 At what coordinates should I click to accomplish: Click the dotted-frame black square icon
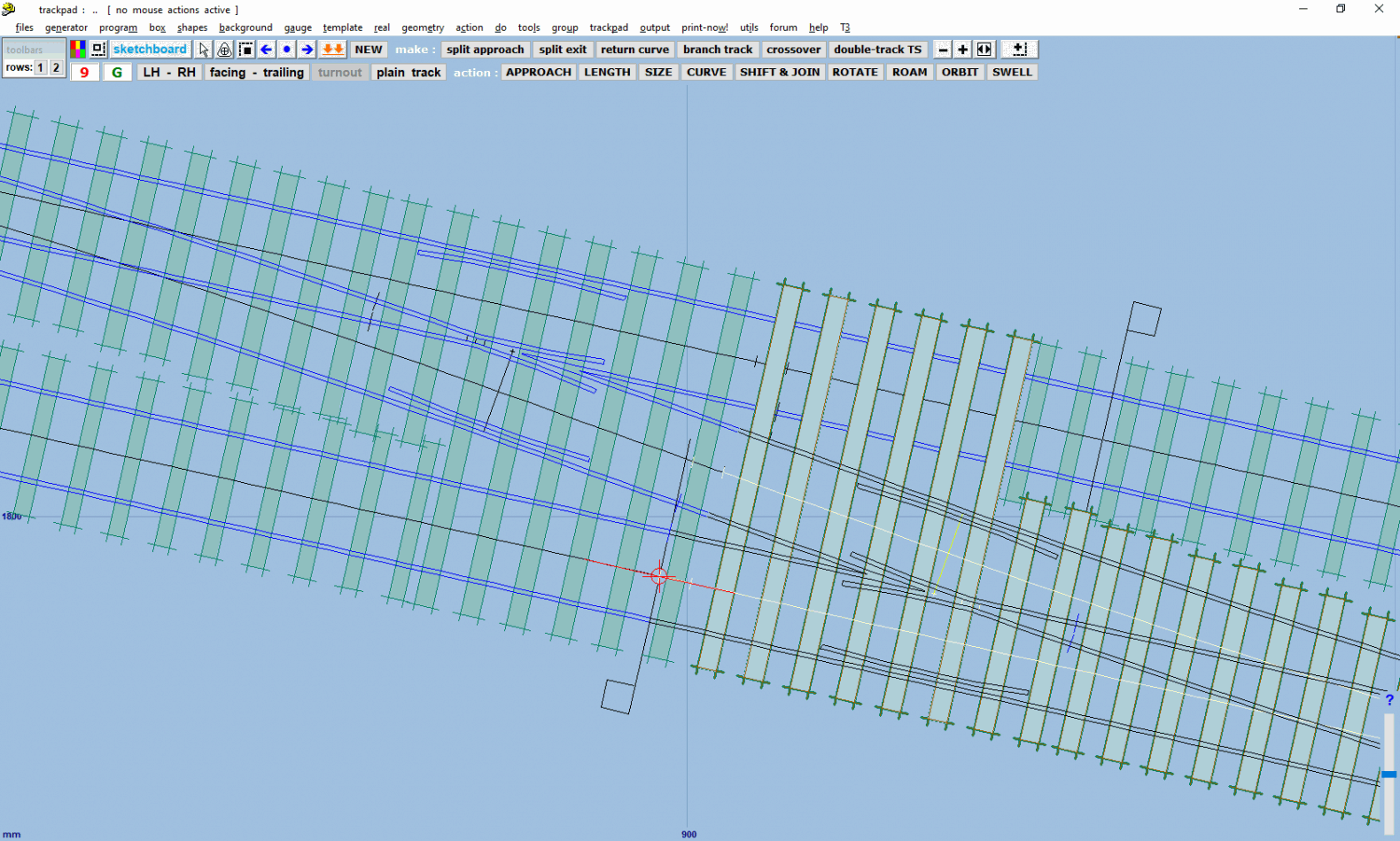pyautogui.click(x=245, y=50)
